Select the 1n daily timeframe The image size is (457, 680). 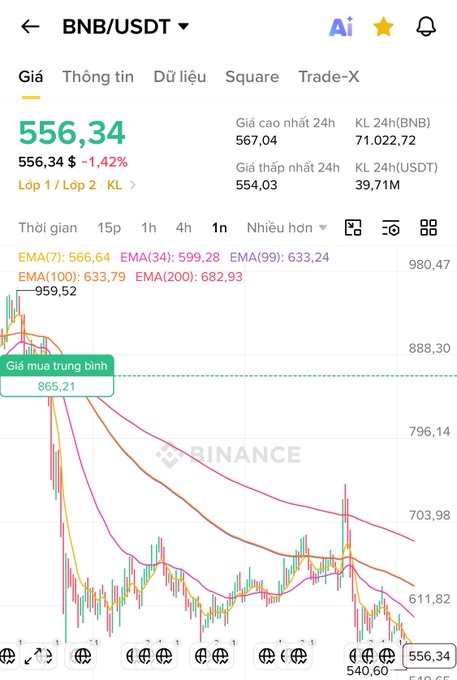[x=219, y=228]
